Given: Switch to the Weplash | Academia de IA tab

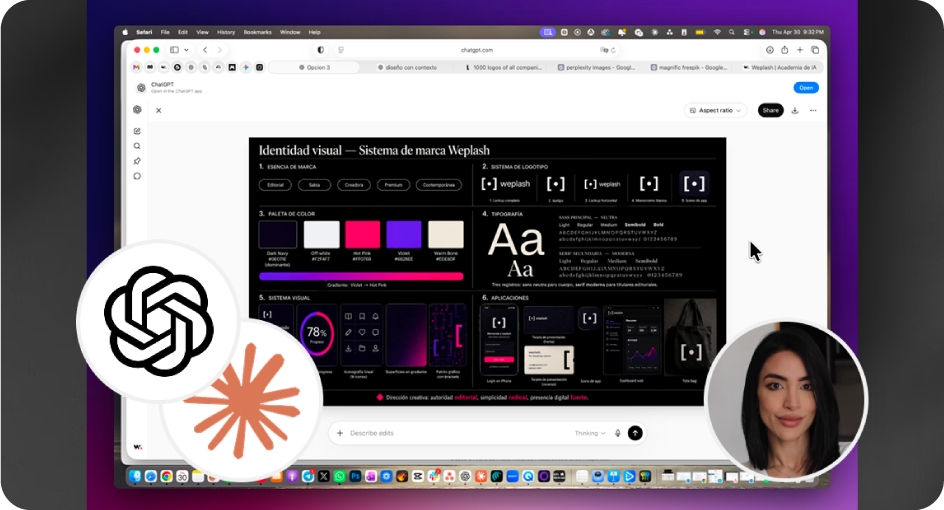Looking at the screenshot, I should click(779, 67).
